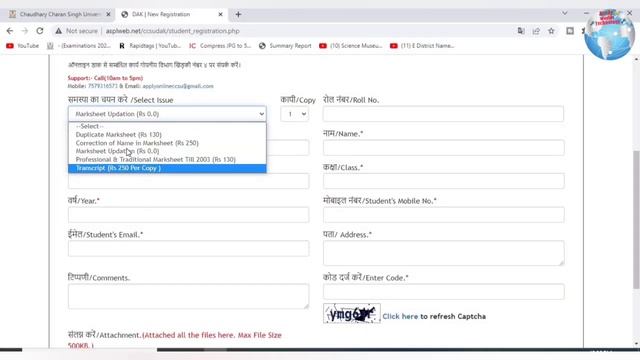Screen dimensions: 640x360
Task: Open the Examinations bookmark
Action: tap(79, 46)
